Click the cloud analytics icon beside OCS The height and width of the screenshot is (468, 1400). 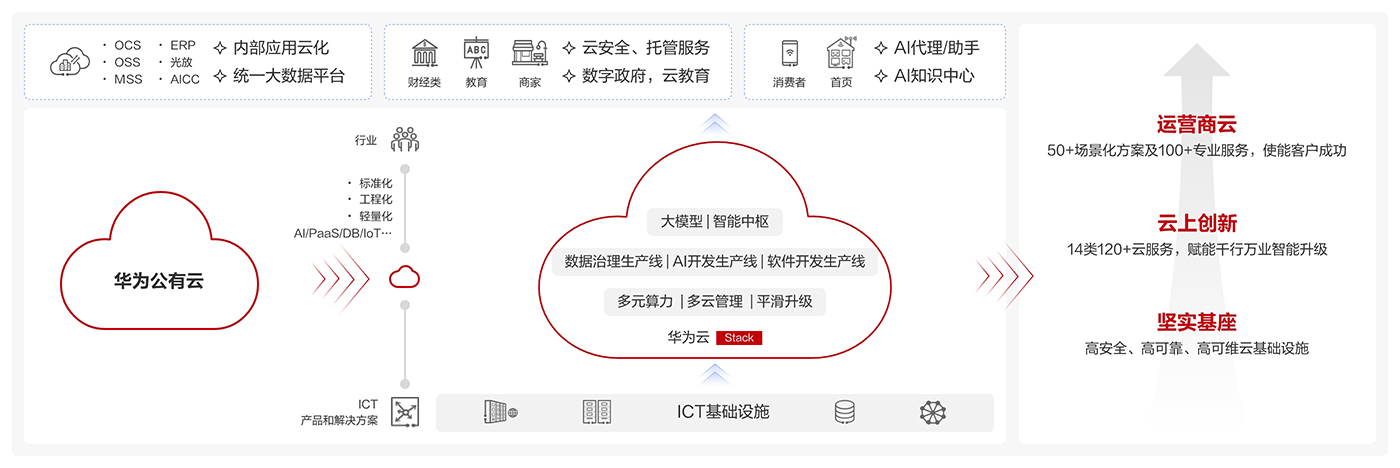[x=70, y=62]
